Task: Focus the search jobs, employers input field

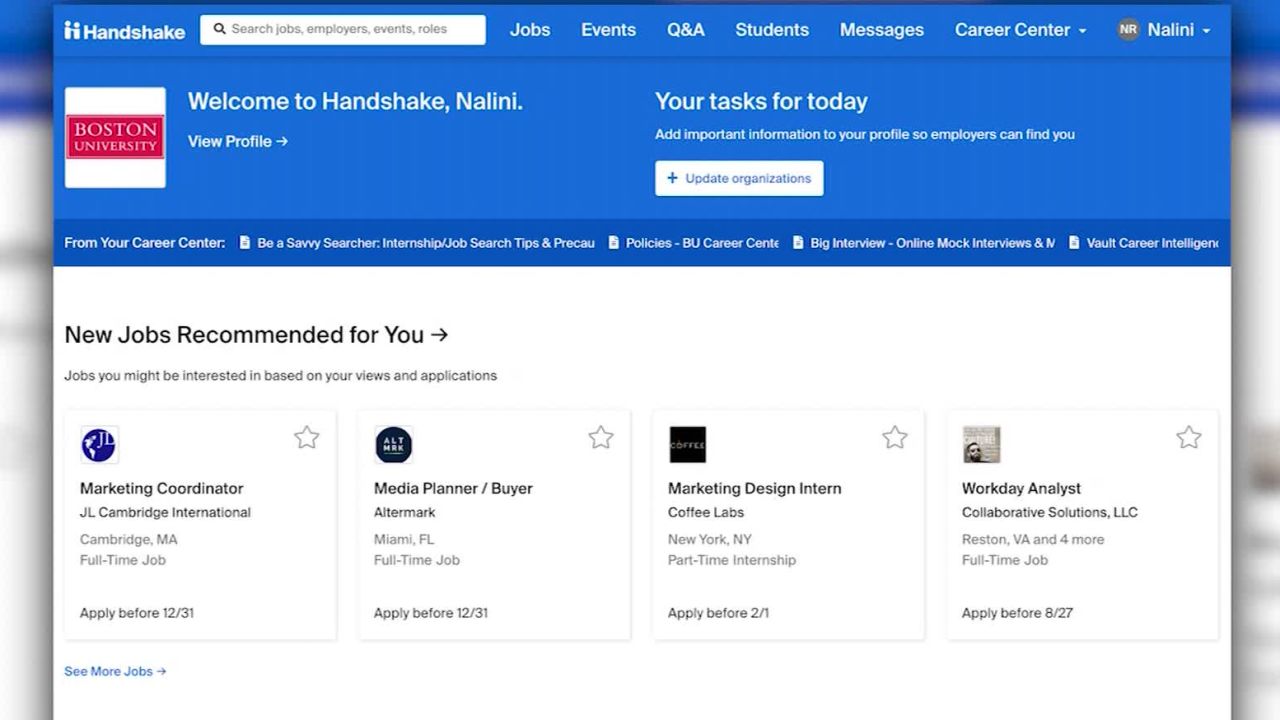Action: [343, 29]
